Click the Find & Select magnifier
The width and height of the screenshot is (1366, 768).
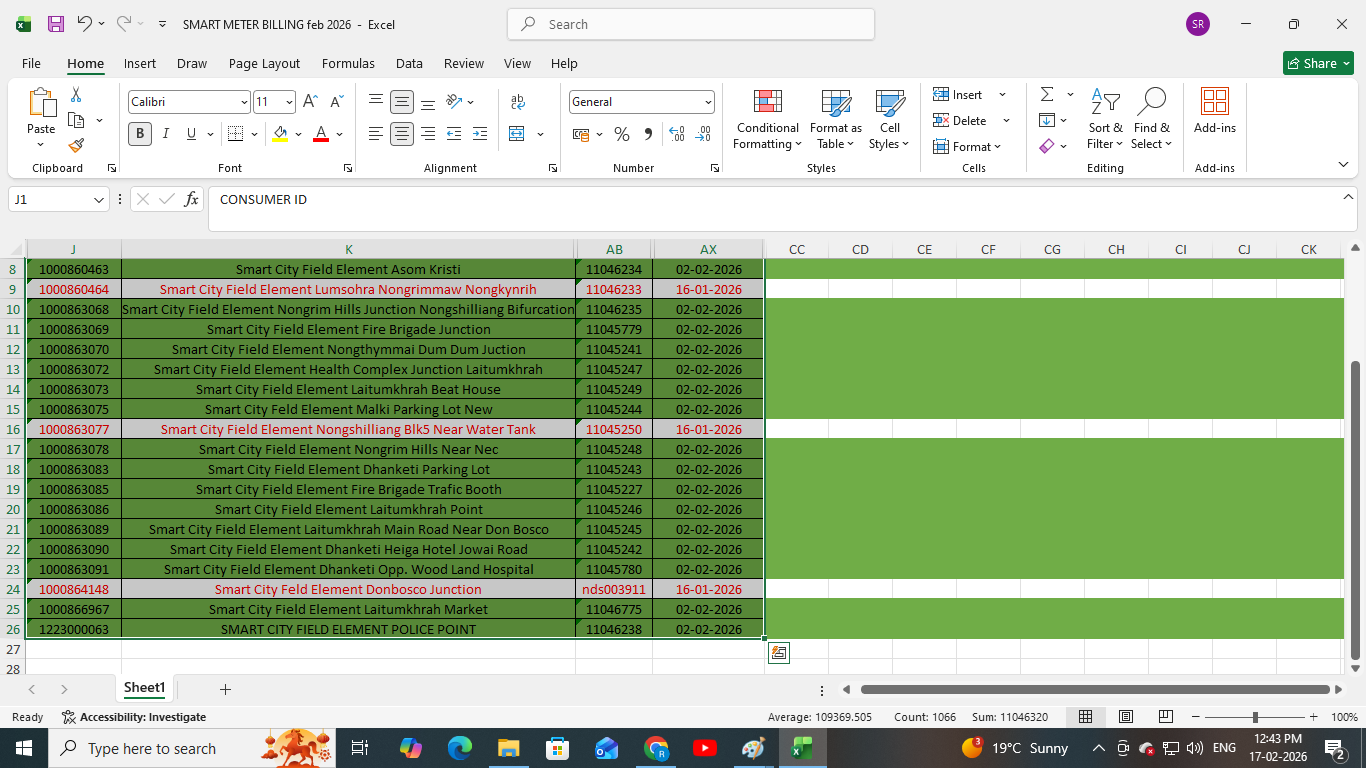(1152, 119)
